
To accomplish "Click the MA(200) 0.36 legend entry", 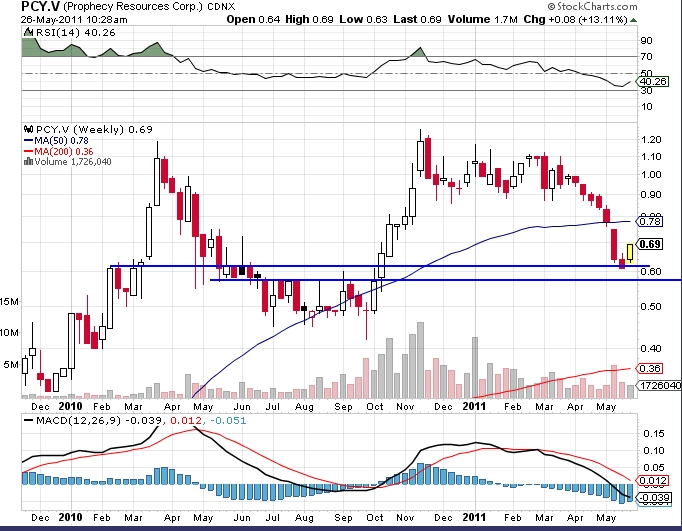I will coord(60,151).
